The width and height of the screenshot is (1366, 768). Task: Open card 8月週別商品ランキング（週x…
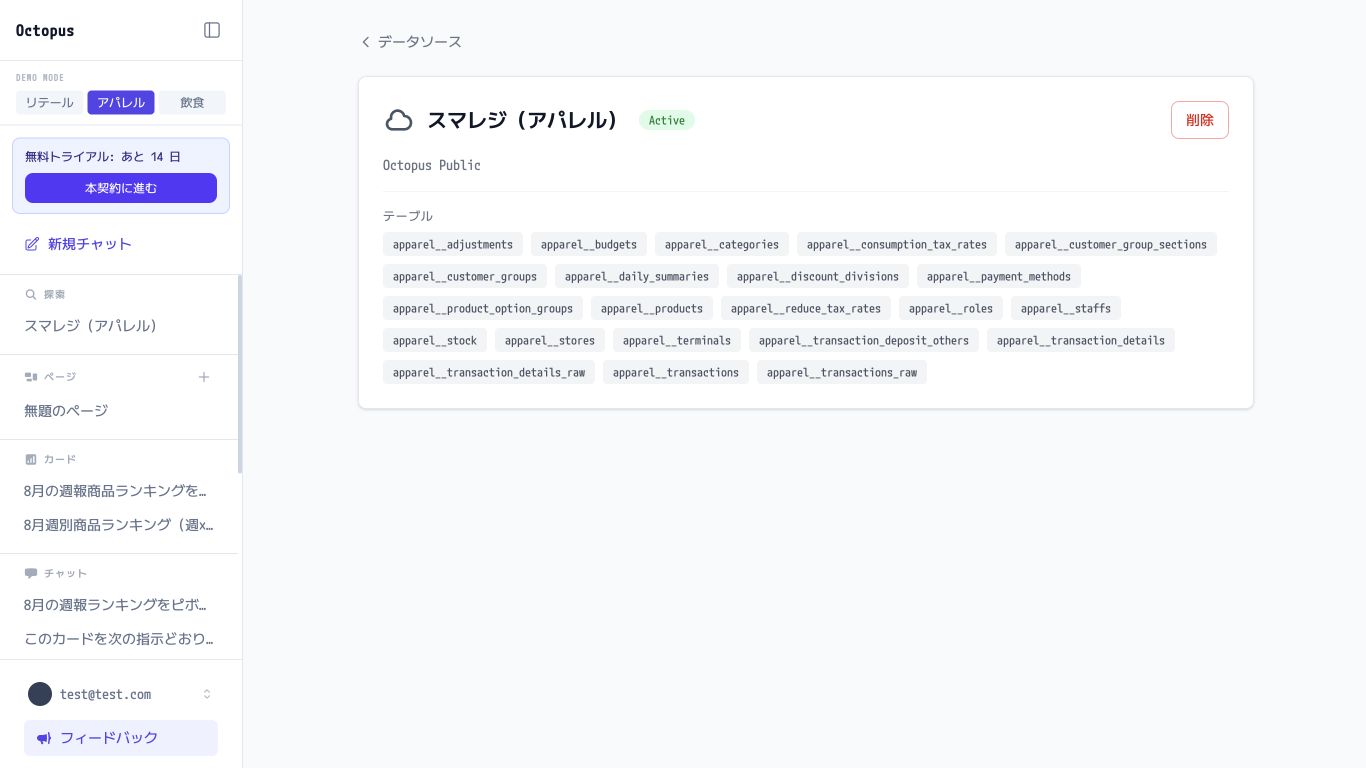(x=120, y=525)
